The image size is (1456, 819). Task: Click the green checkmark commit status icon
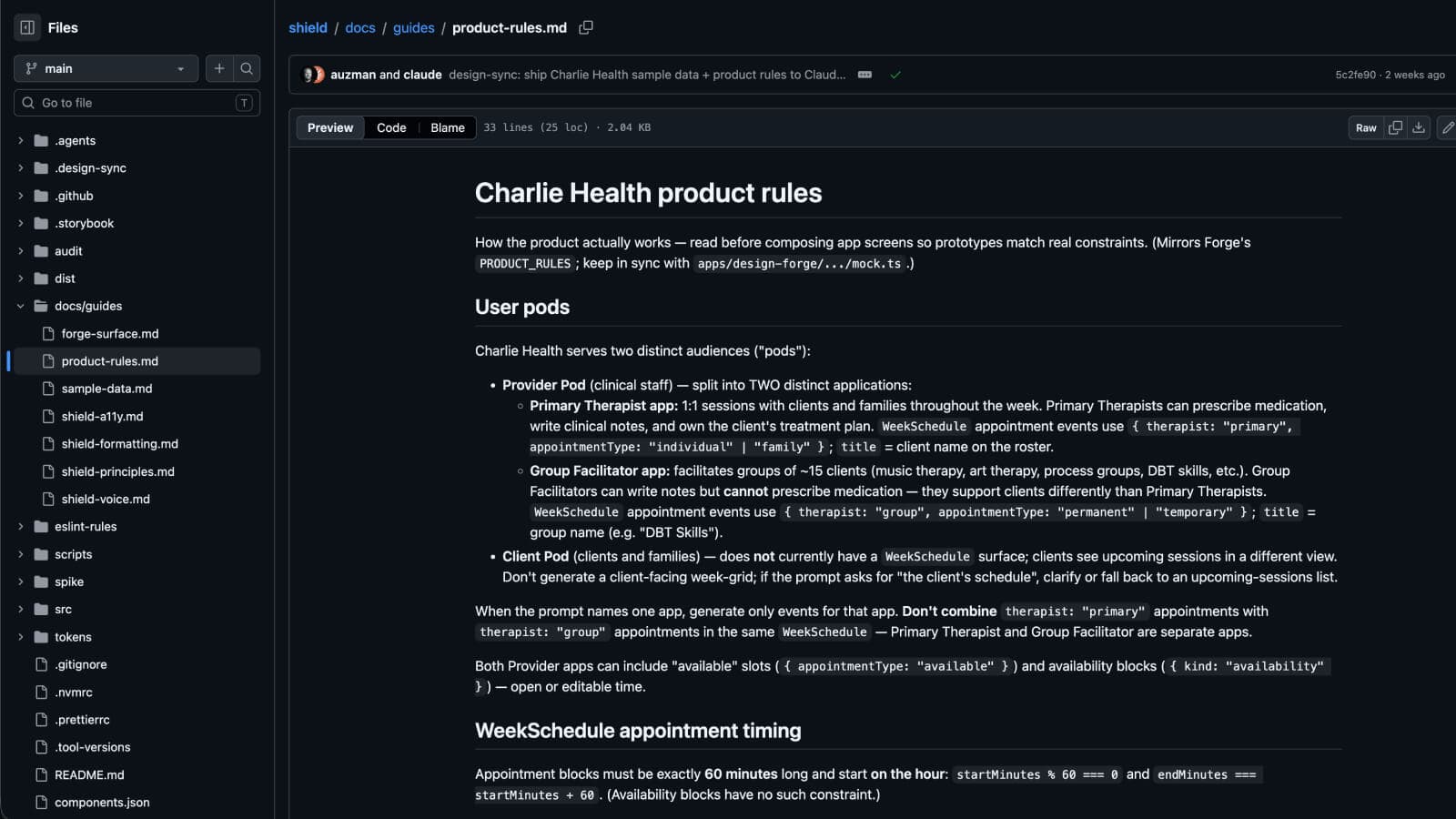pos(895,75)
